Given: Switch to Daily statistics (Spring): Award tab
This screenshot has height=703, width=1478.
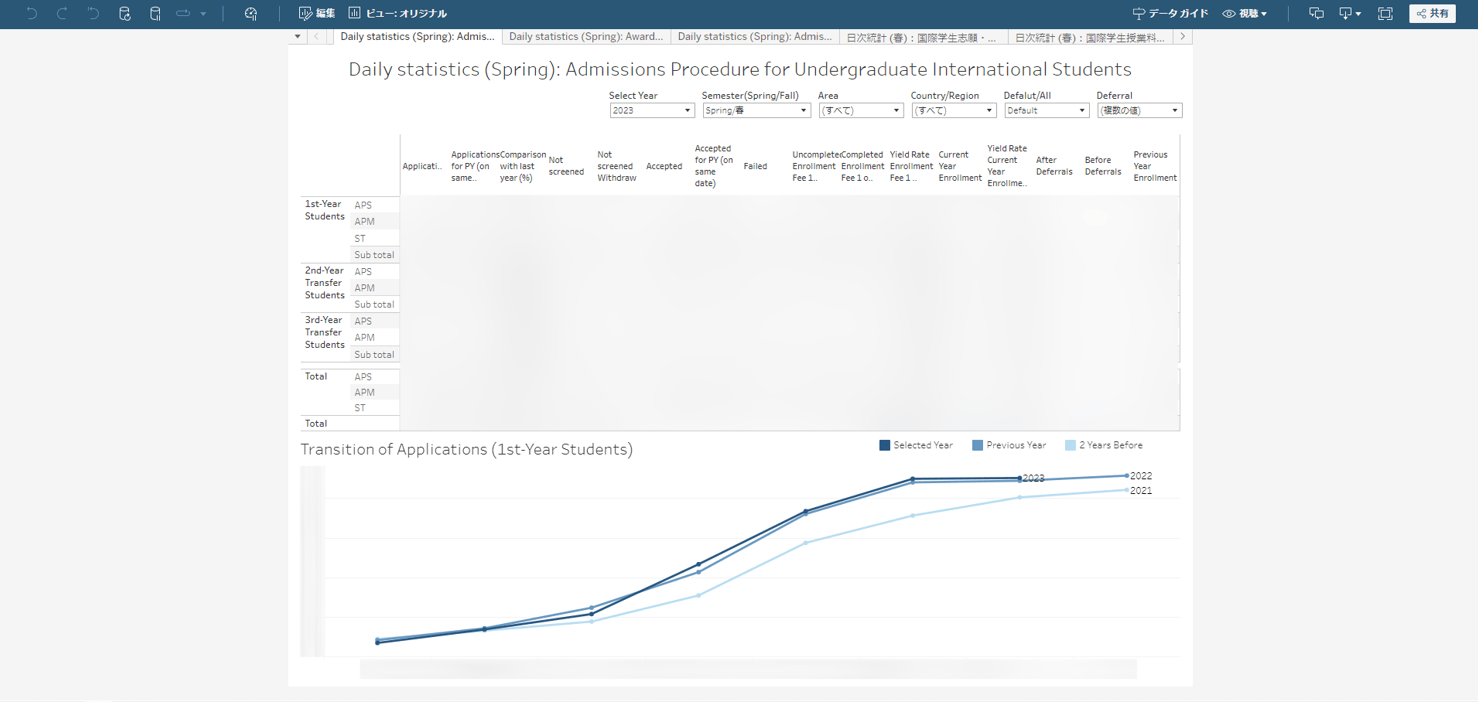Looking at the screenshot, I should pyautogui.click(x=586, y=36).
